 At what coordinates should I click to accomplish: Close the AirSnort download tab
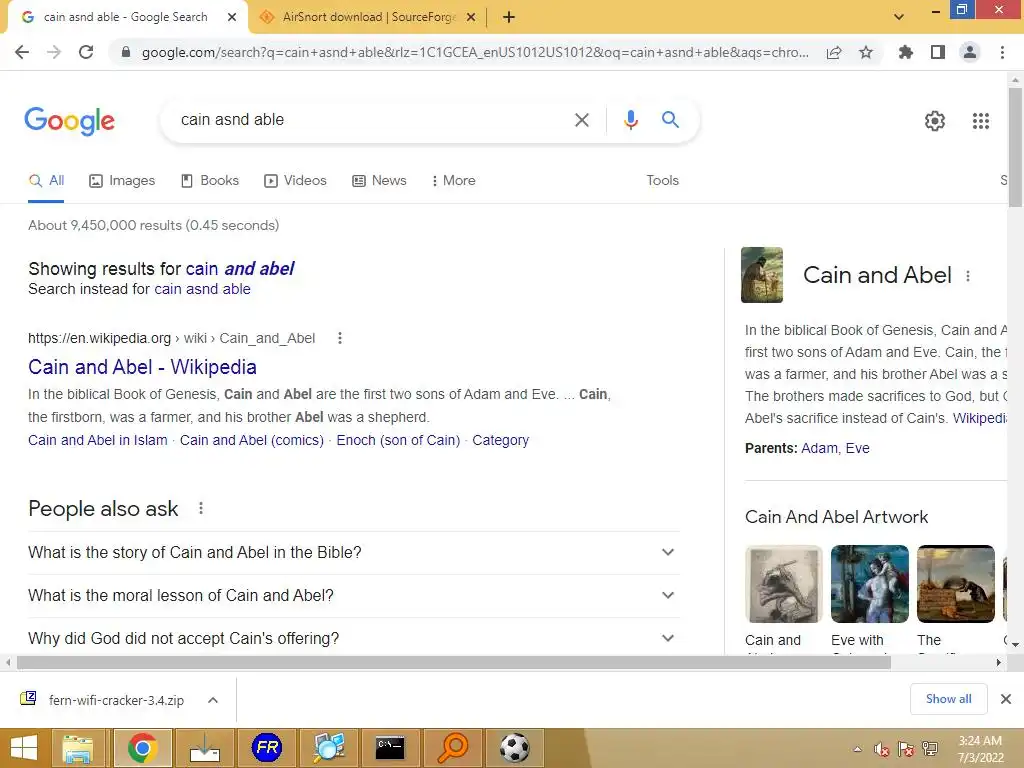pos(471,18)
